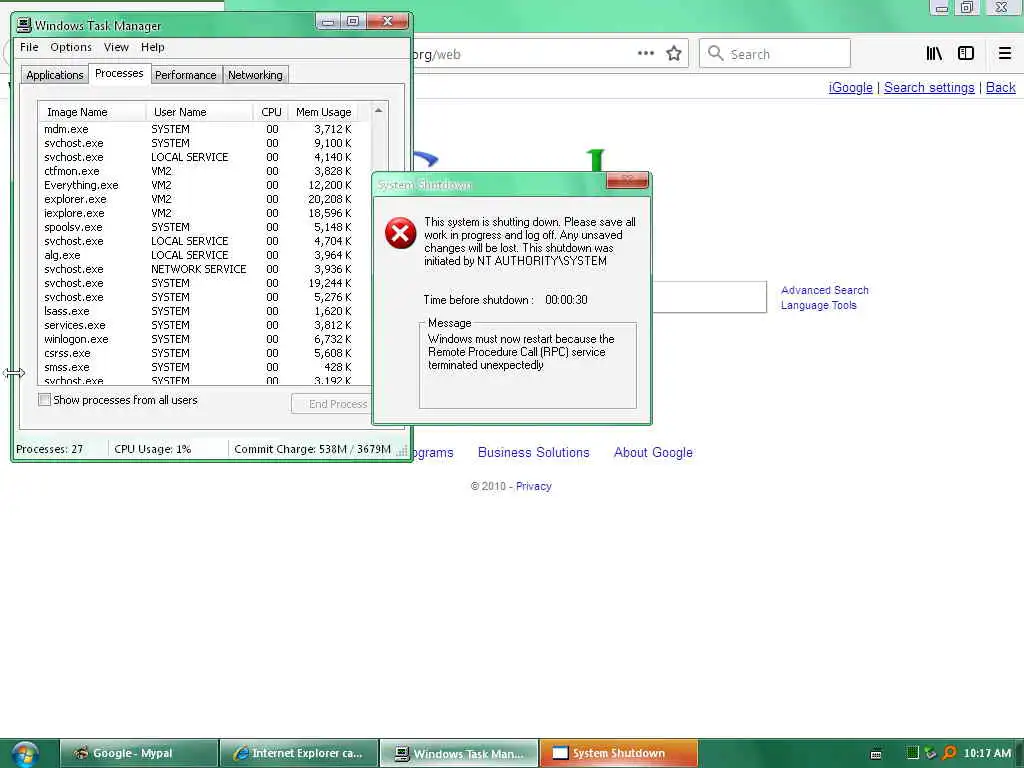1024x768 pixels.
Task: Switch to Windows Task Manager taskbar button
Action: pos(459,753)
